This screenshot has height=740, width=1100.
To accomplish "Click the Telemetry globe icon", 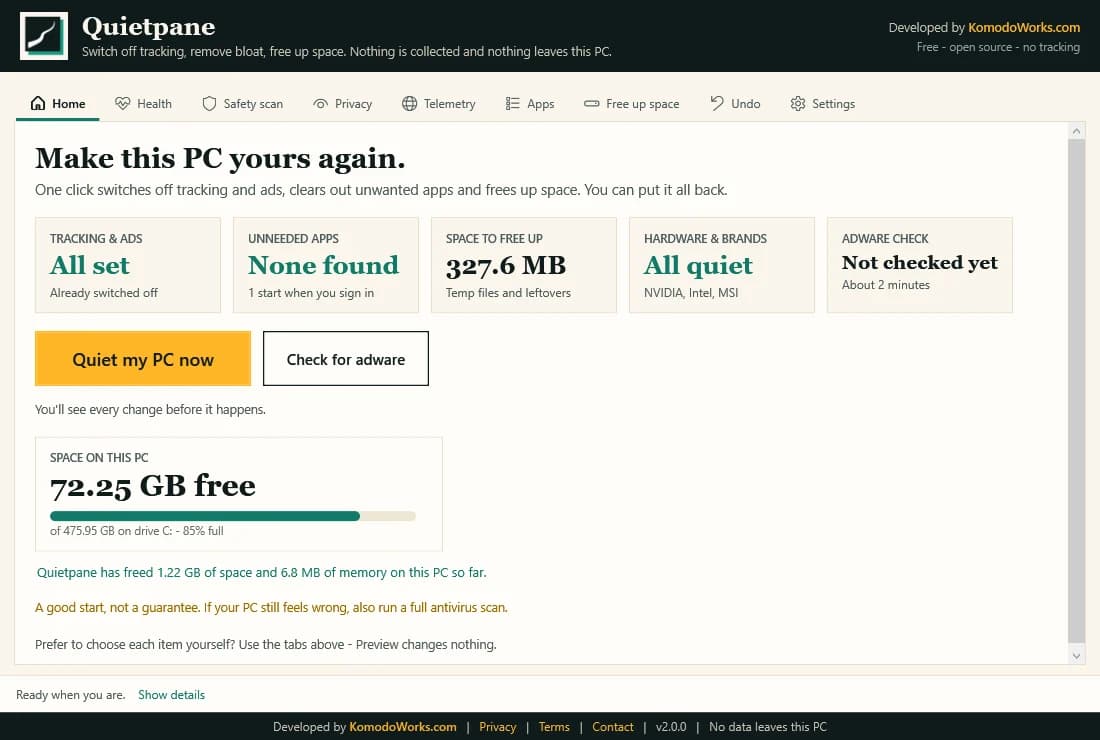I will tap(410, 104).
